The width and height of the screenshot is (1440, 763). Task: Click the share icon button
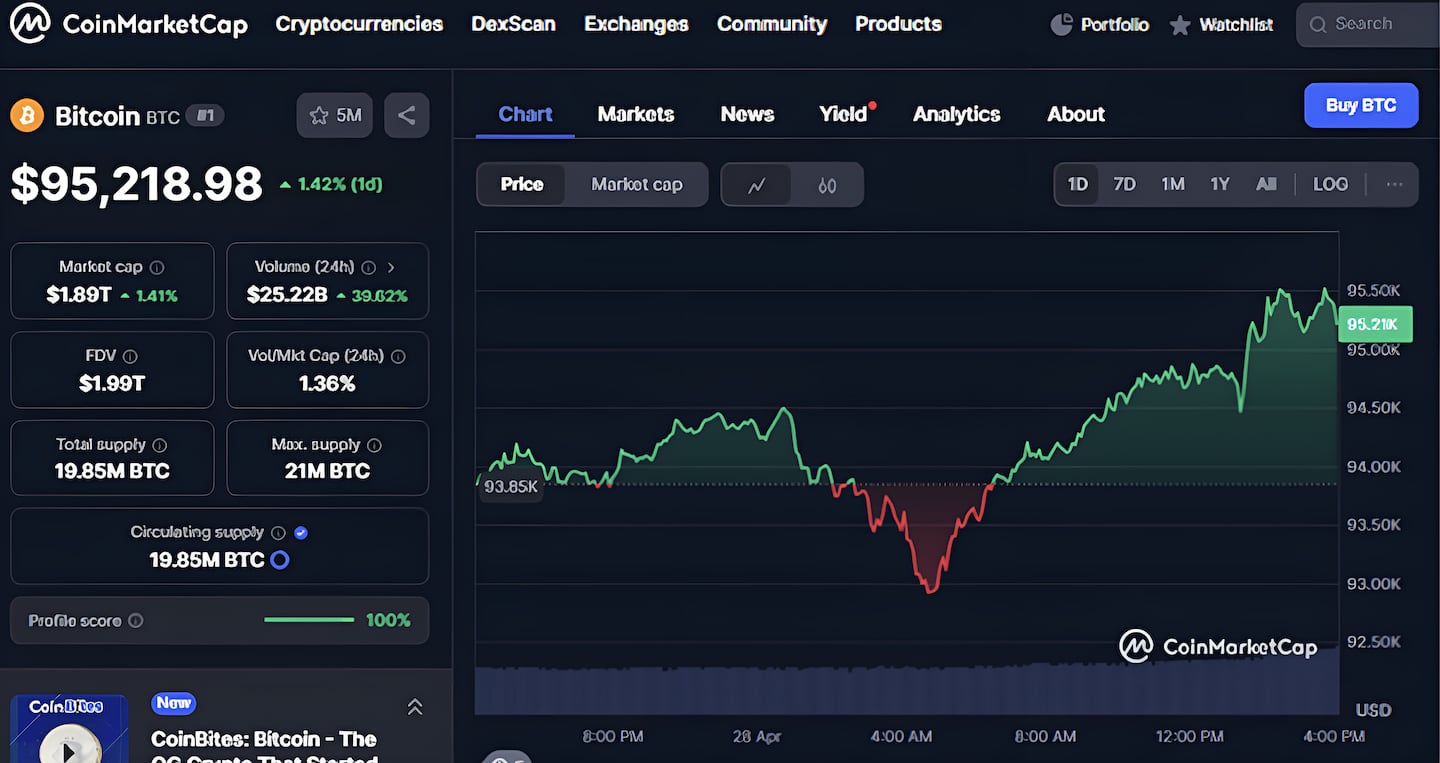(406, 116)
